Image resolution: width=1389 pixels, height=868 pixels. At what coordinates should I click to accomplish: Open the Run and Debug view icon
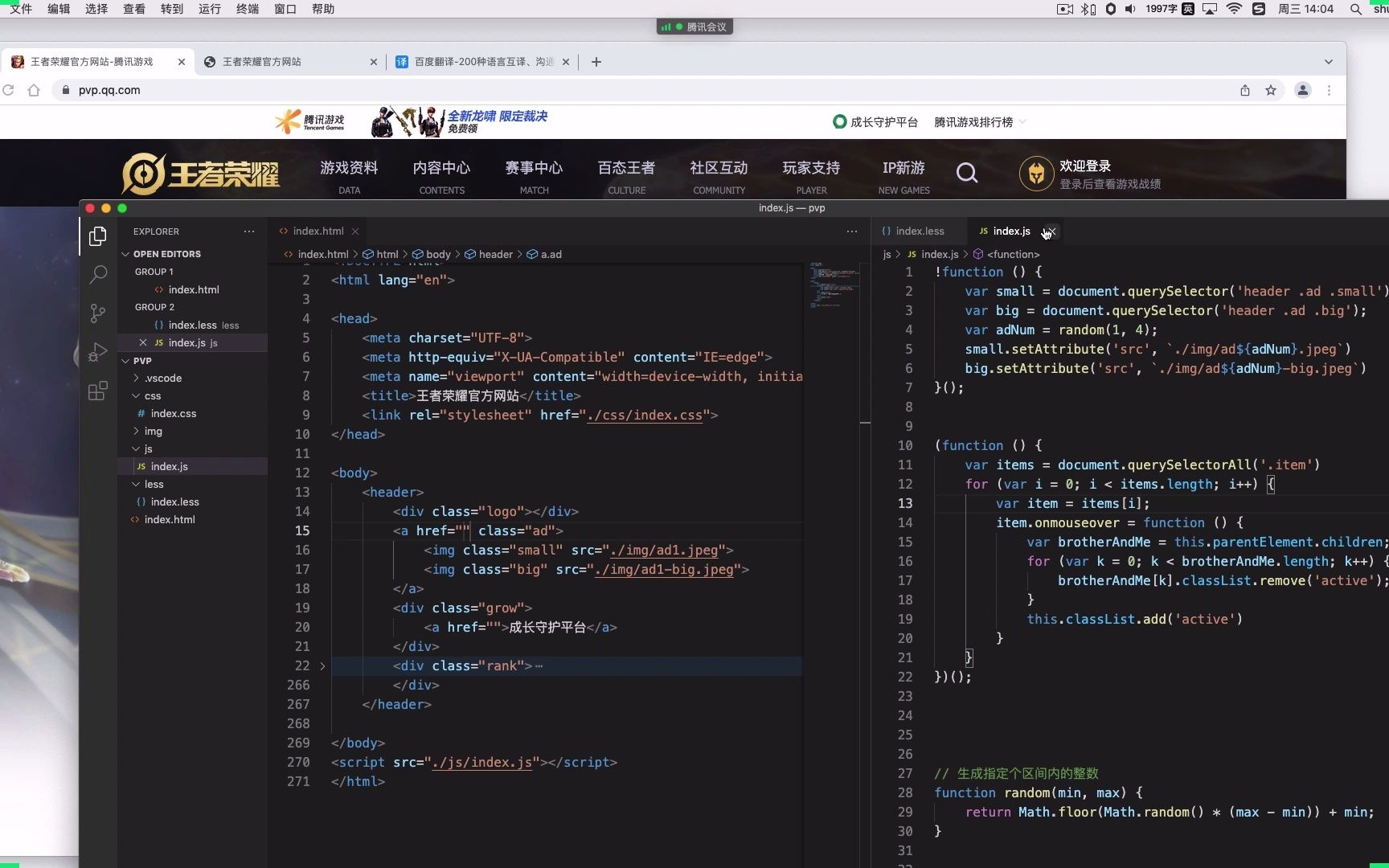[98, 352]
